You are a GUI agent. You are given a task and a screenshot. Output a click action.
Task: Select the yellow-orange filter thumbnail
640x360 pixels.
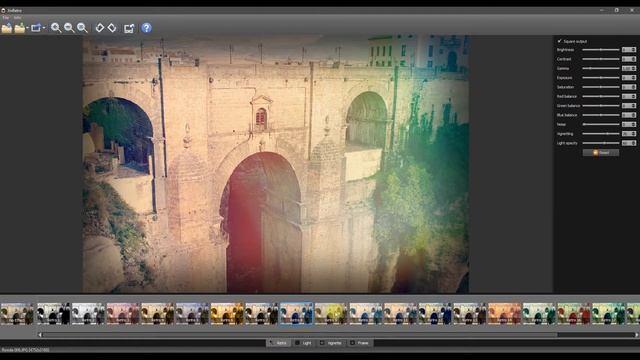point(227,313)
